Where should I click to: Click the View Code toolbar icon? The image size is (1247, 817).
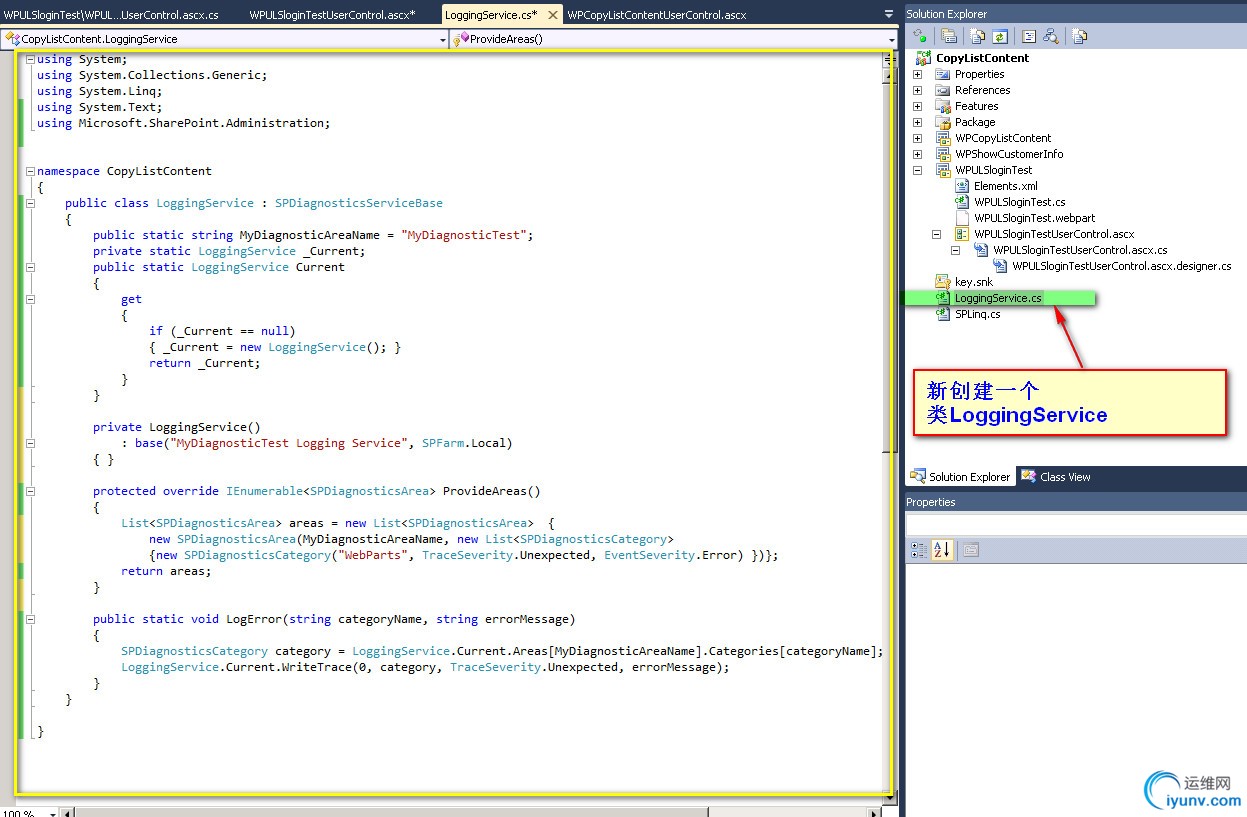pyautogui.click(x=1029, y=36)
